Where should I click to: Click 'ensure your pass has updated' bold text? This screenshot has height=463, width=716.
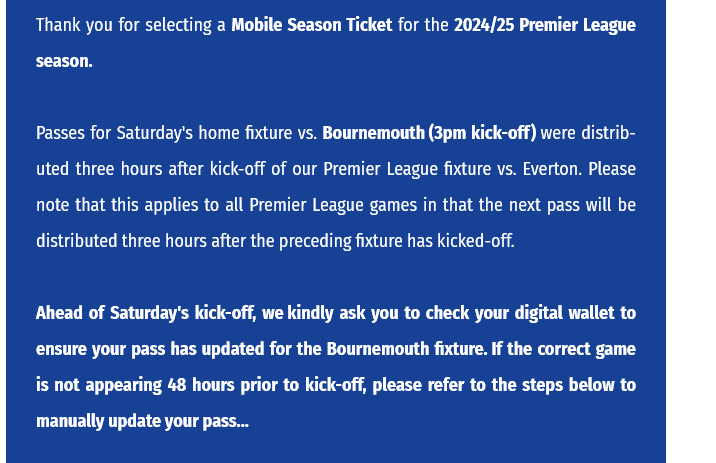coord(150,349)
